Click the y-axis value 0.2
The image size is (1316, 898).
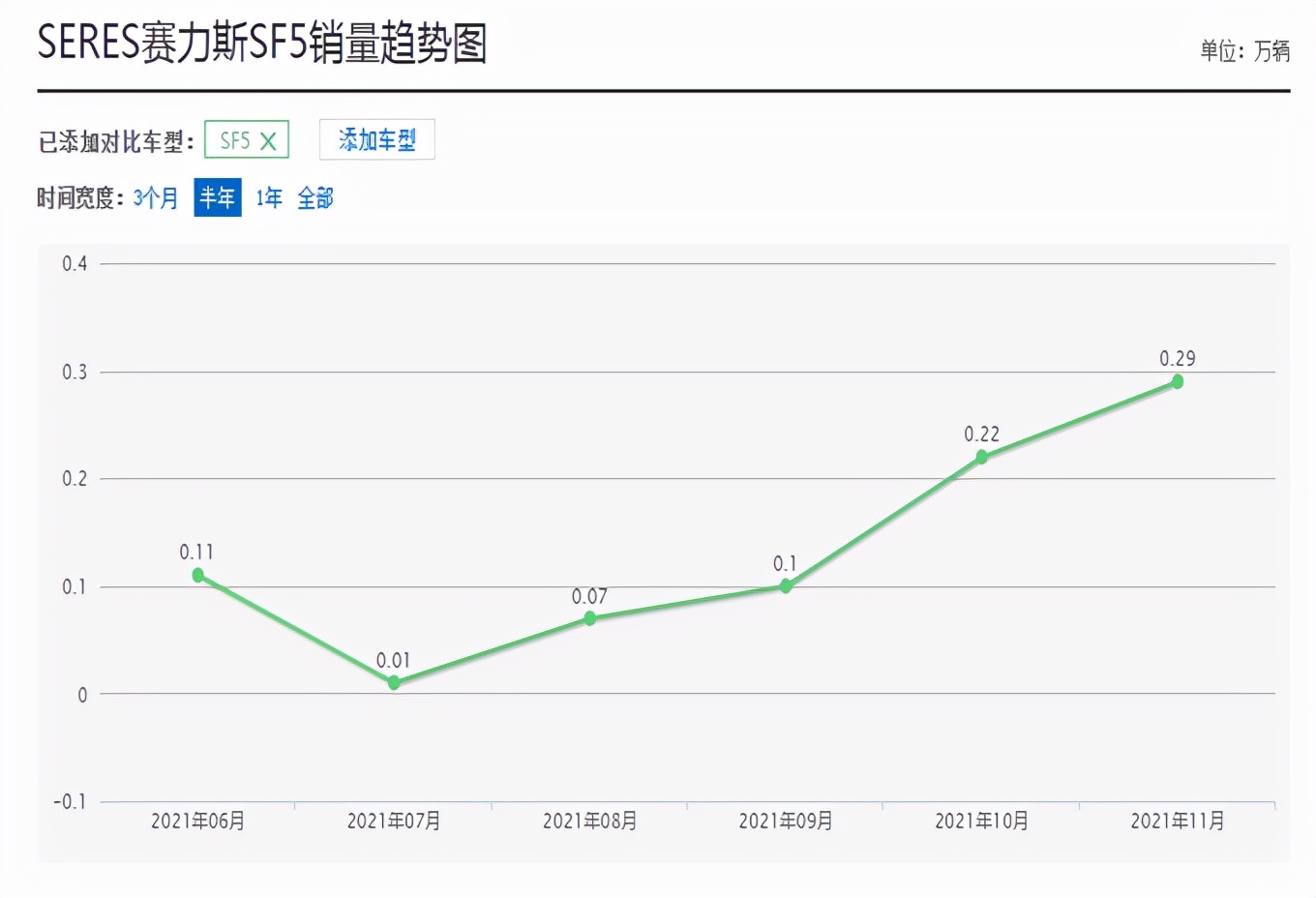coord(75,478)
